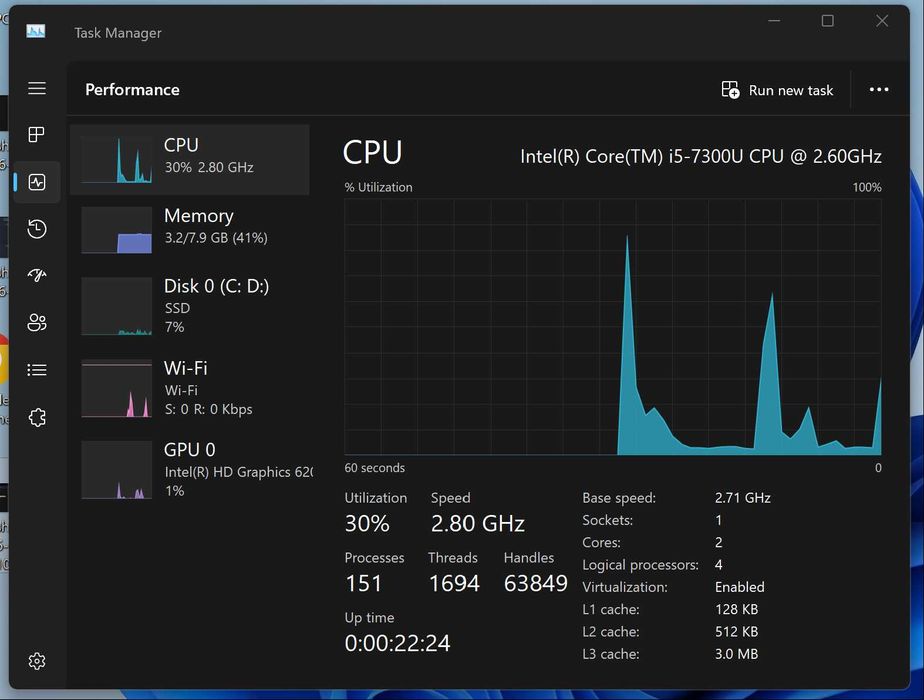
Task: Open the App history page icon
Action: point(37,229)
